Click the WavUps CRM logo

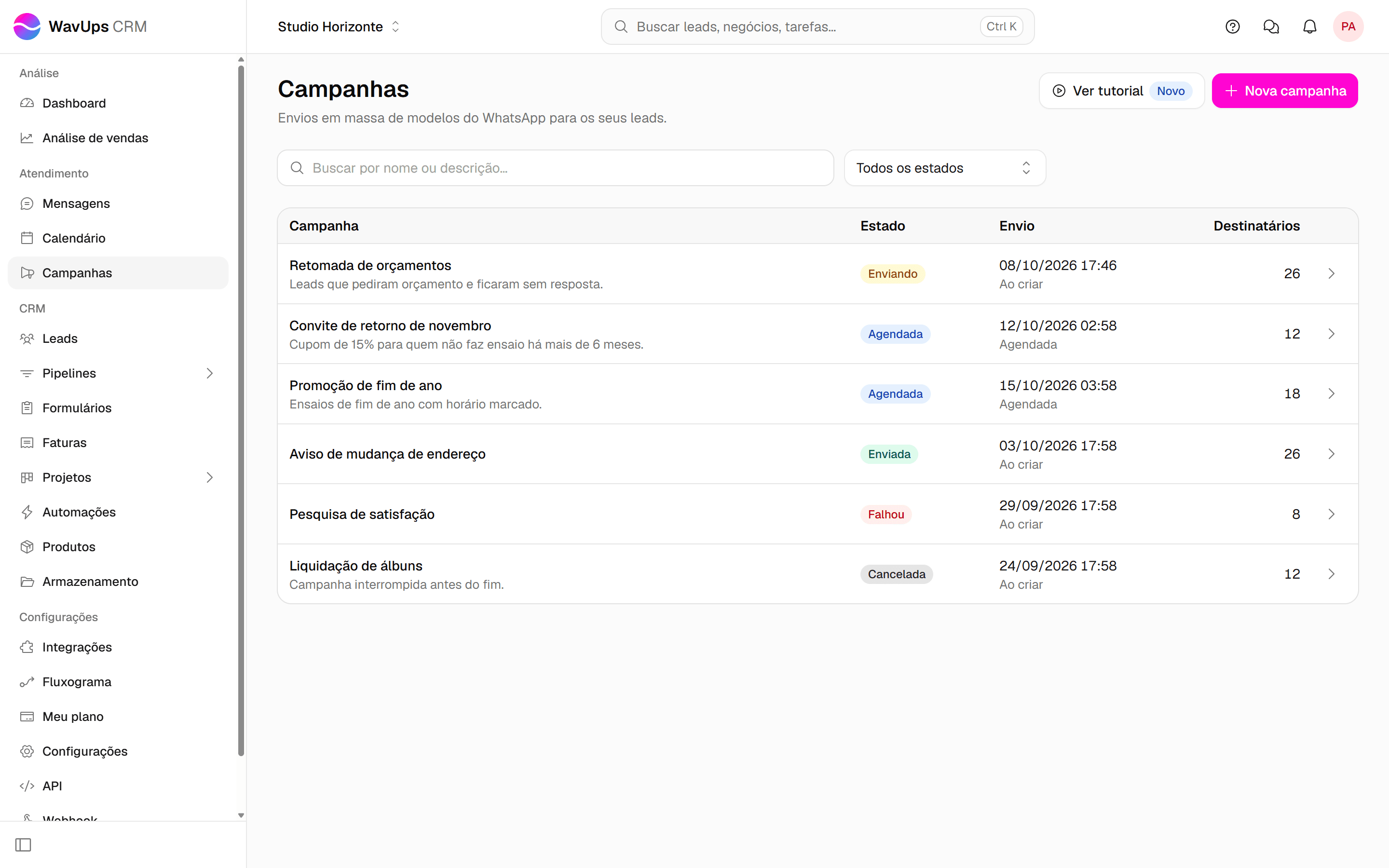coord(80,27)
